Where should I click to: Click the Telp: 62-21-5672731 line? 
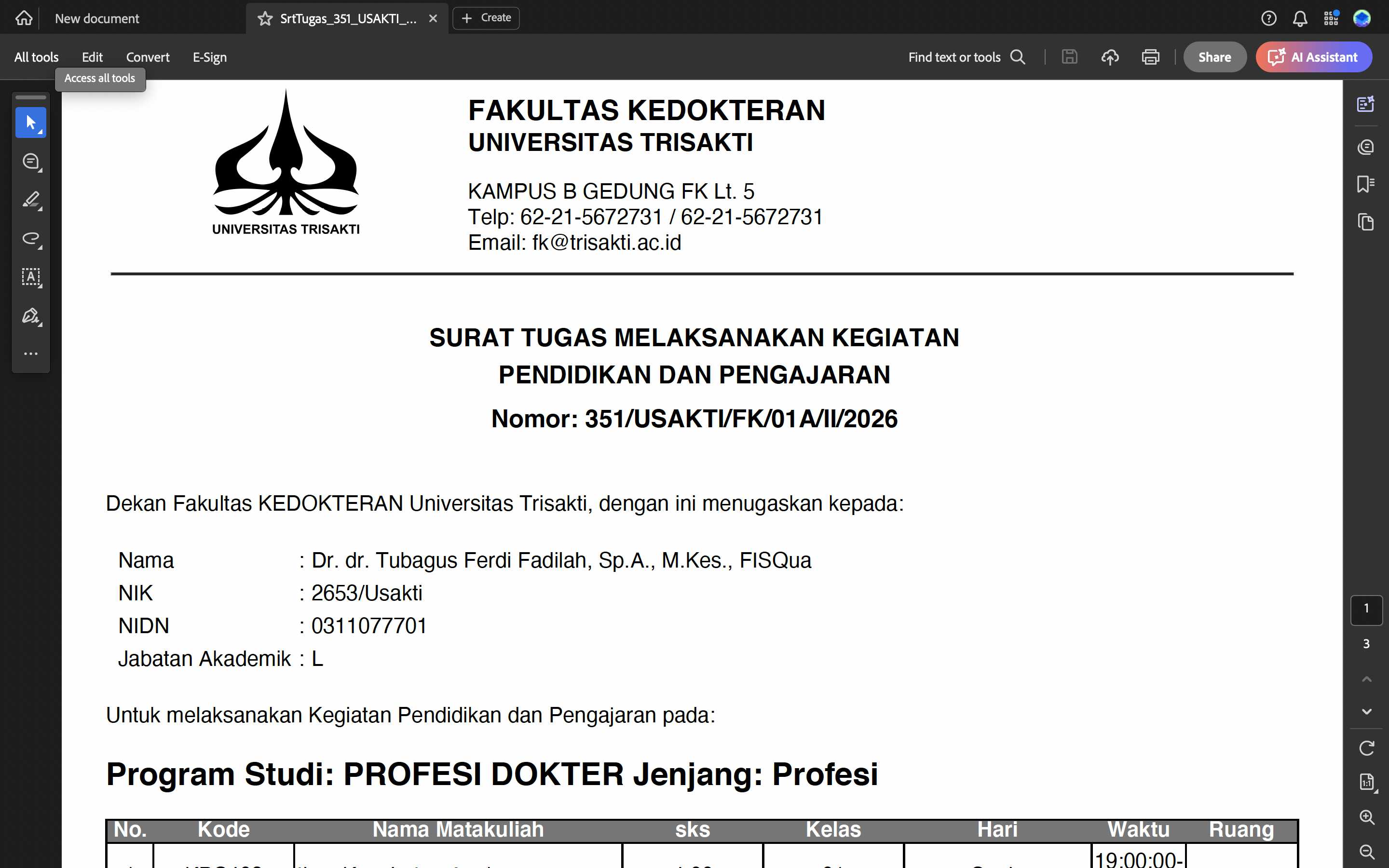point(645,217)
